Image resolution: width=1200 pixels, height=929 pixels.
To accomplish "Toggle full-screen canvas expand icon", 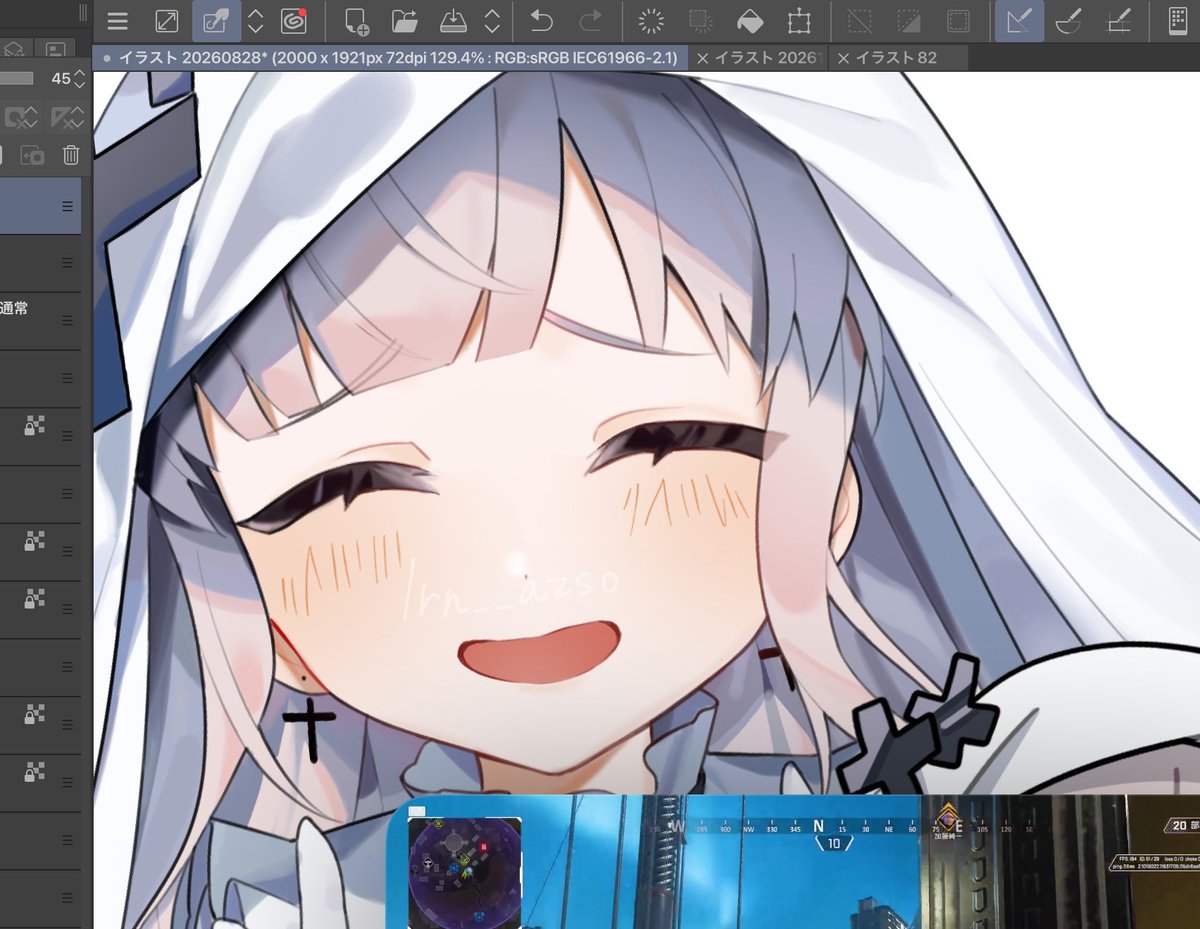I will [x=167, y=21].
